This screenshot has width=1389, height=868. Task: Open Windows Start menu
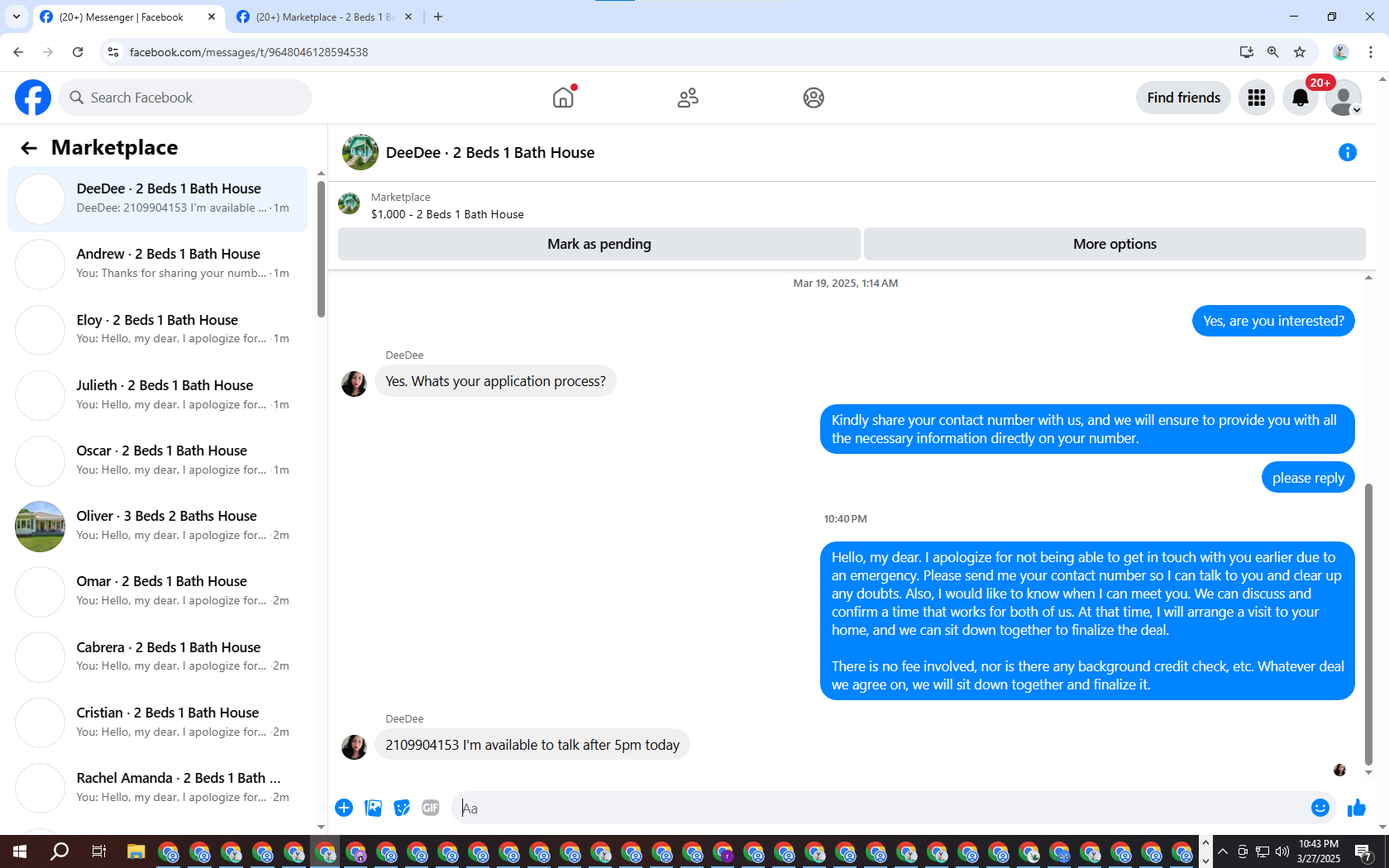20,851
